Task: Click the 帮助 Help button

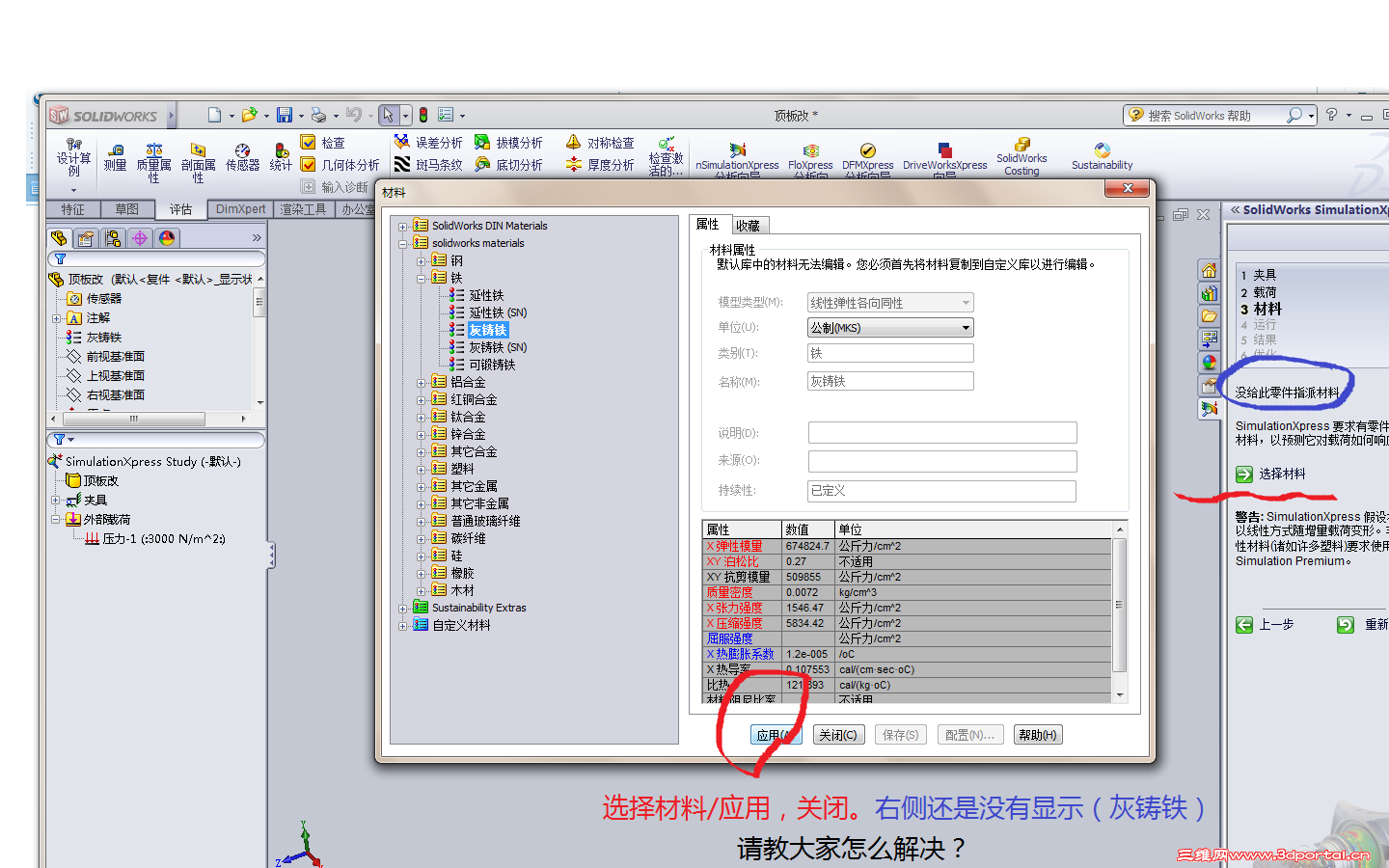Action: click(1038, 735)
